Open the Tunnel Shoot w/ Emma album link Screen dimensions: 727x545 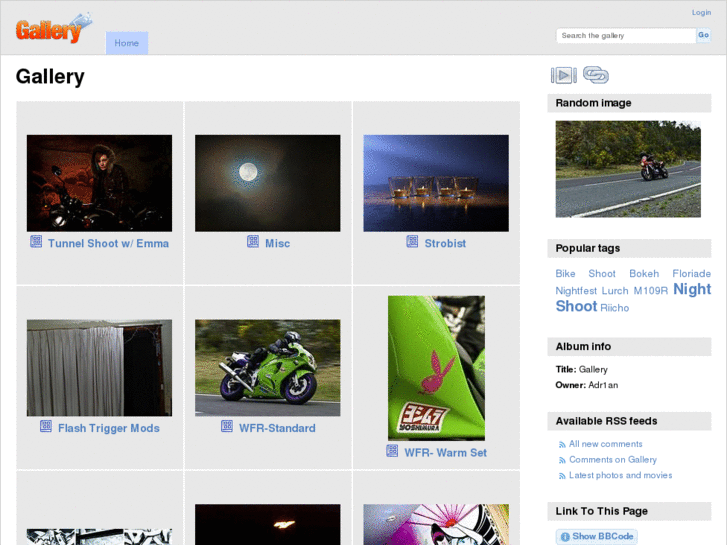point(108,244)
